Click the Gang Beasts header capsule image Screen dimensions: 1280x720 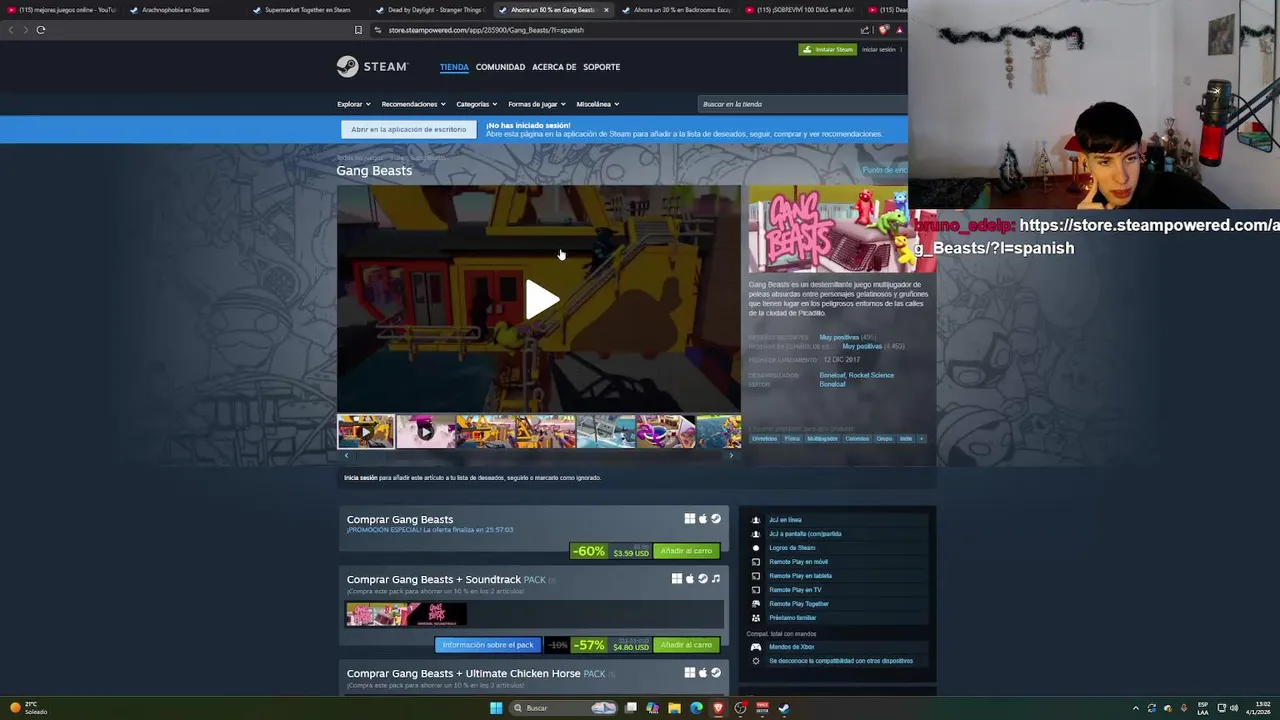(842, 229)
